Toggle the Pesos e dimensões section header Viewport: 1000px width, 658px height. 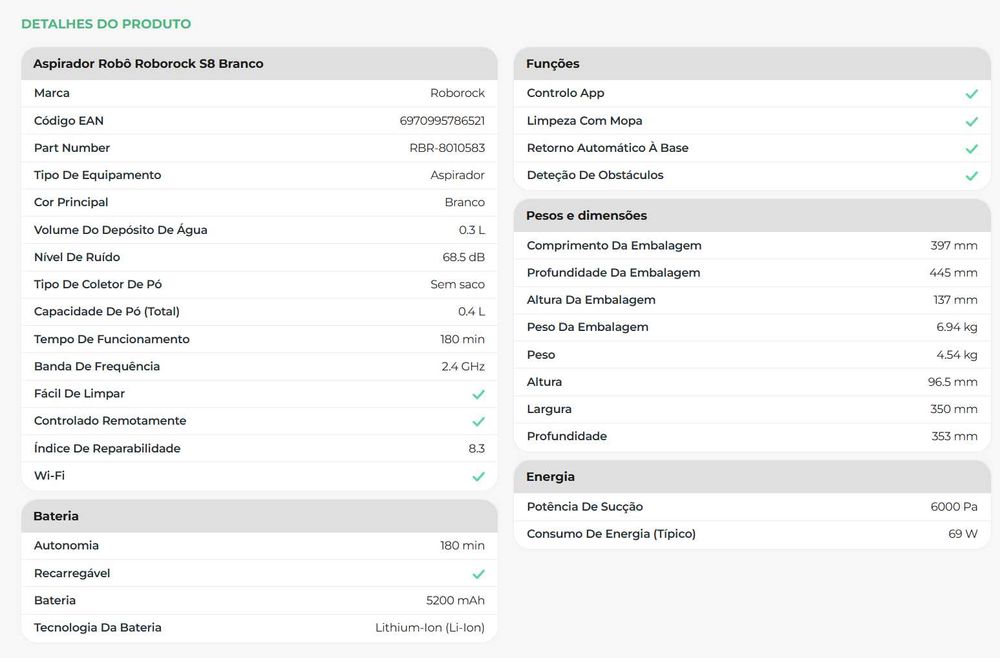click(752, 216)
